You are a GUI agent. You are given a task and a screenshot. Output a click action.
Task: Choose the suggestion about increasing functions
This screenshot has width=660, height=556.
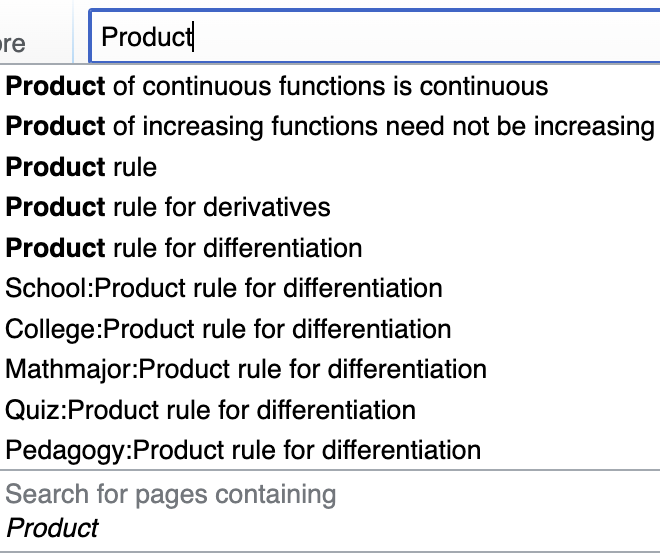(330, 126)
